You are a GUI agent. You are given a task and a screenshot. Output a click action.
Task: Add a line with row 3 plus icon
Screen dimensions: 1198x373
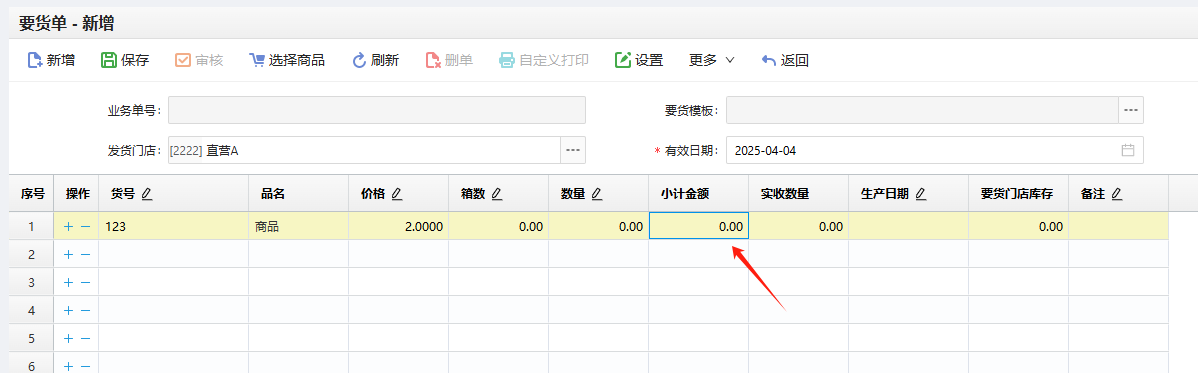(68, 282)
